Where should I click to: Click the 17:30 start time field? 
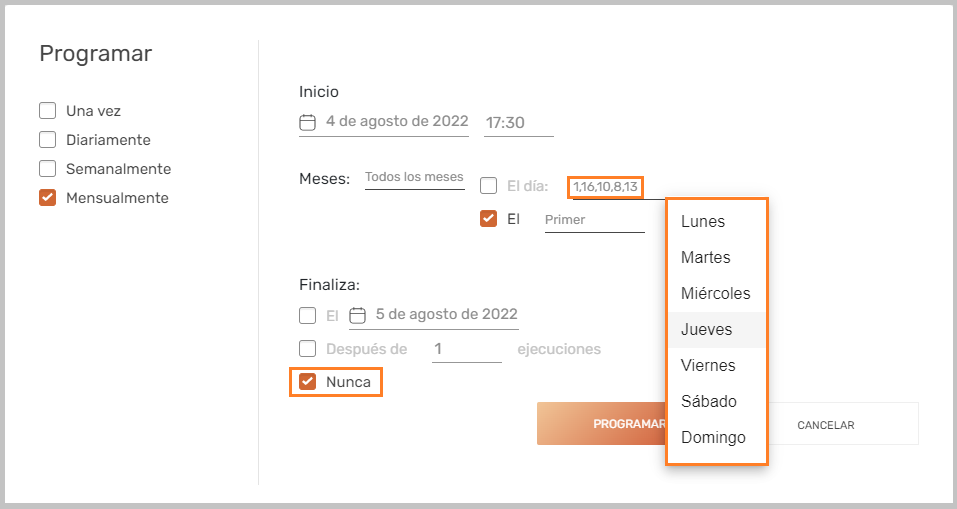519,123
